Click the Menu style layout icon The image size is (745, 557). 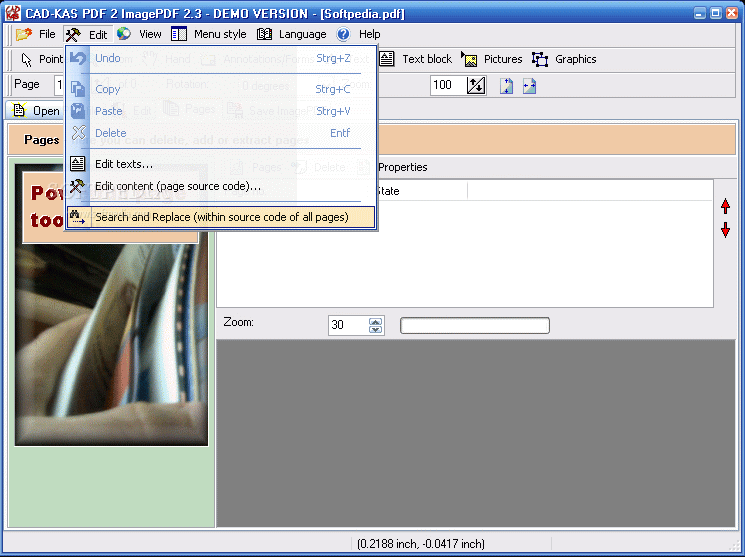pyautogui.click(x=179, y=34)
